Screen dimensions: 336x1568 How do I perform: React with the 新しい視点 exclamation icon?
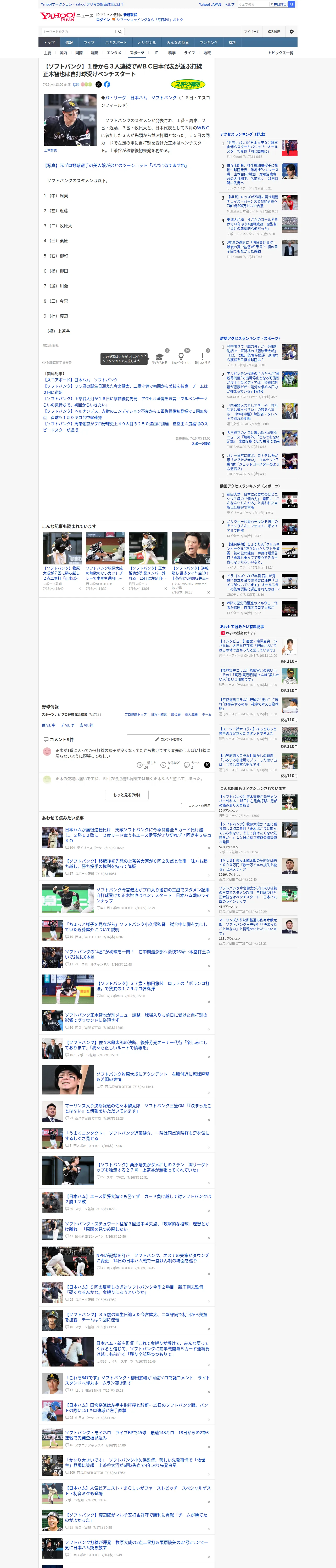pyautogui.click(x=203, y=357)
